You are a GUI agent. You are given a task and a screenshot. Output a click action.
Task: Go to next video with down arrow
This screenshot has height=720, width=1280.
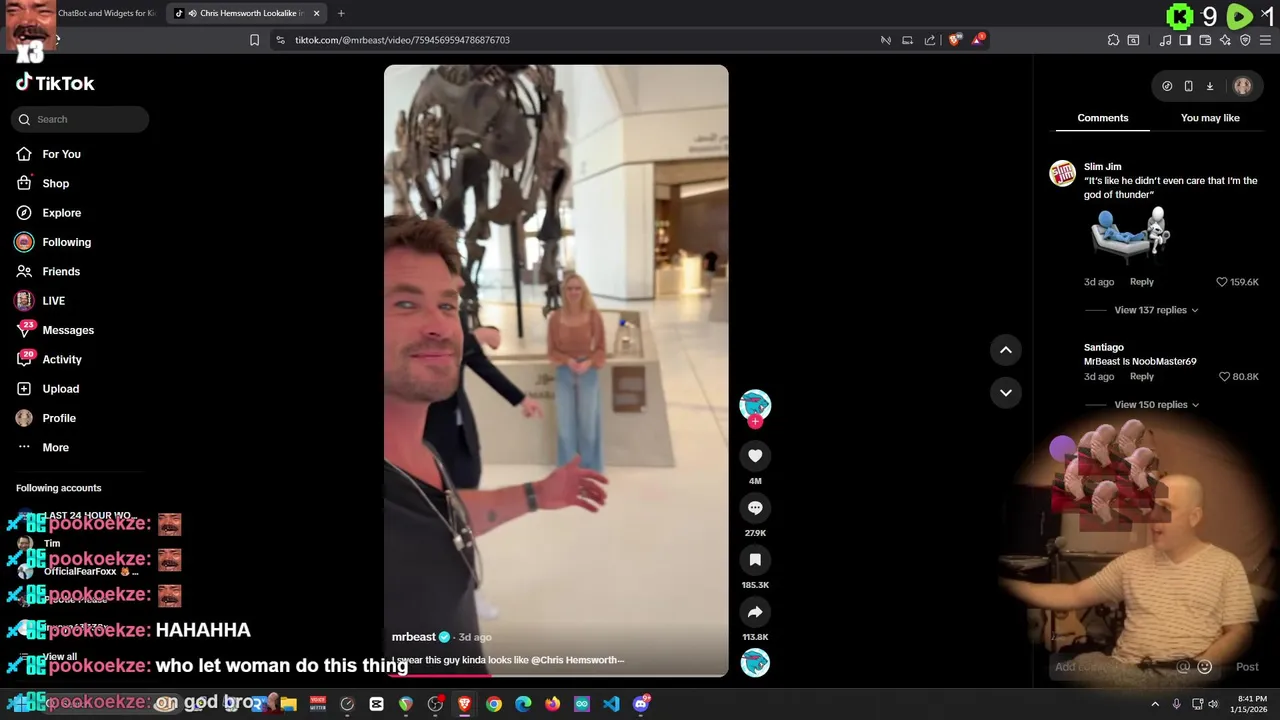(1006, 393)
